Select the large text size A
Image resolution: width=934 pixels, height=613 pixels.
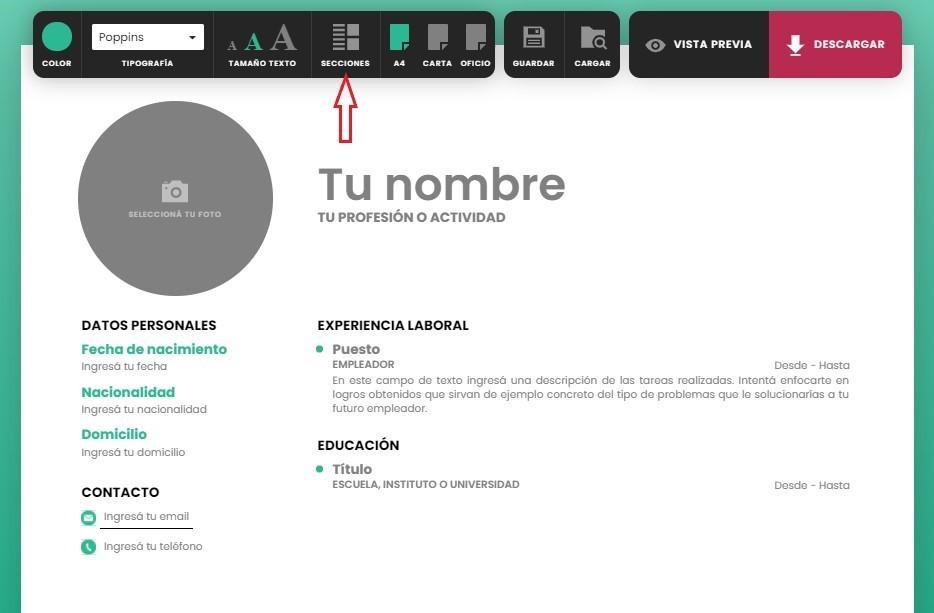[x=283, y=38]
